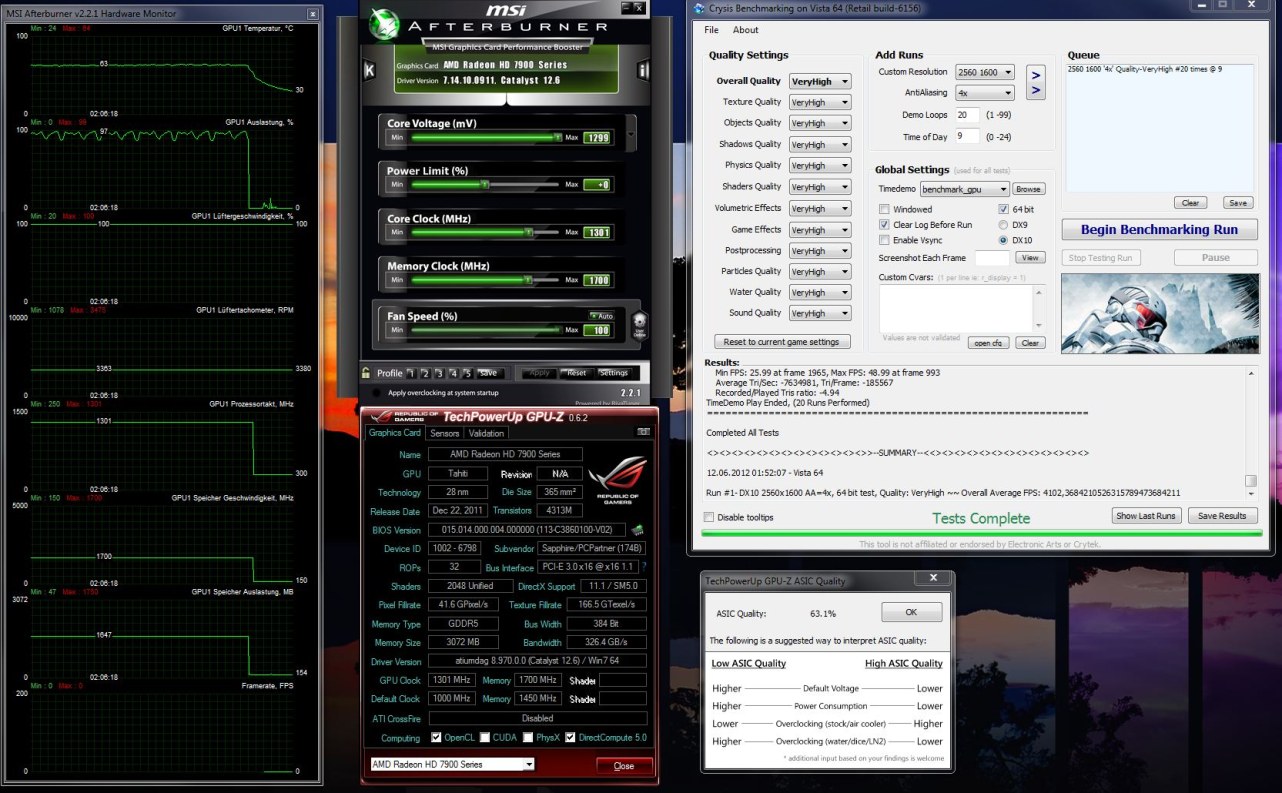Click the GPU-Z screenshot camera icon
1282x793 pixels.
[643, 432]
